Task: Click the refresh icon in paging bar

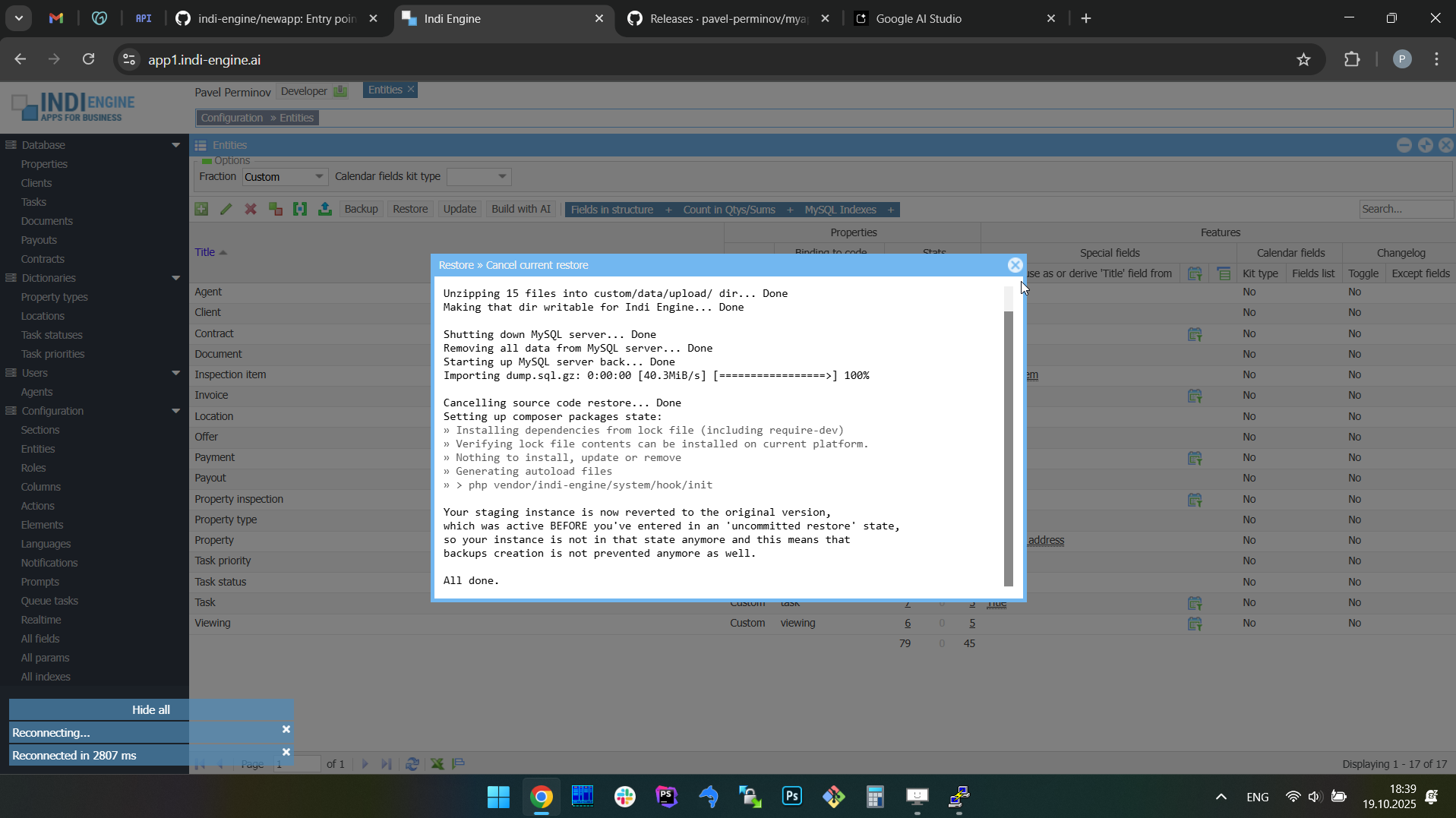Action: click(x=412, y=764)
